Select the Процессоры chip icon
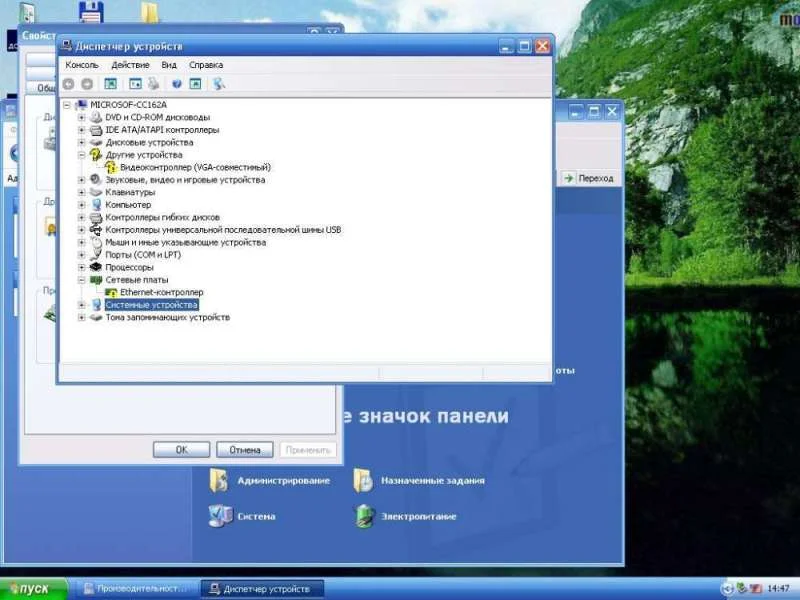The image size is (800, 600). [95, 267]
